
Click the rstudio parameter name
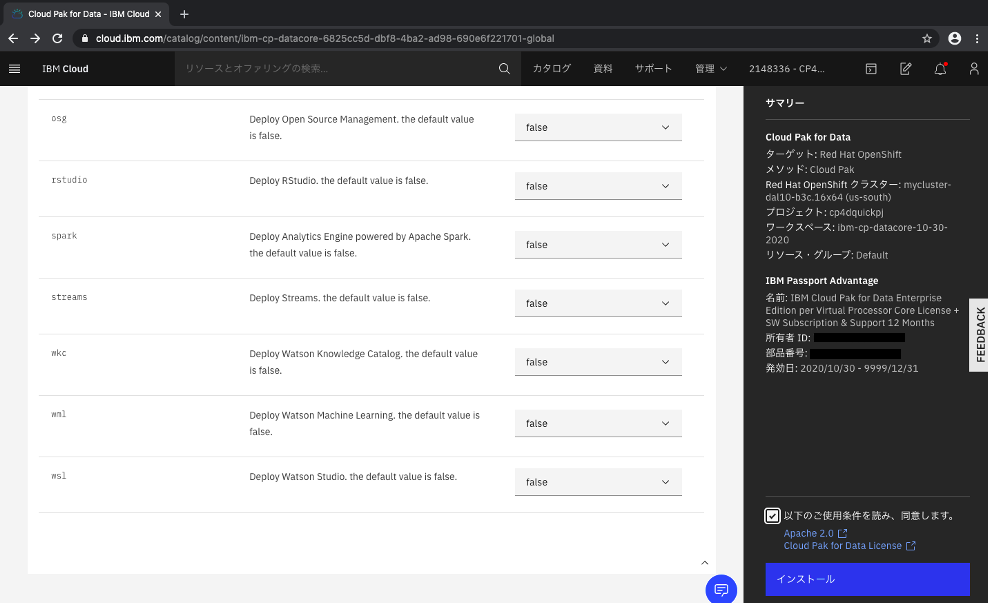(69, 180)
